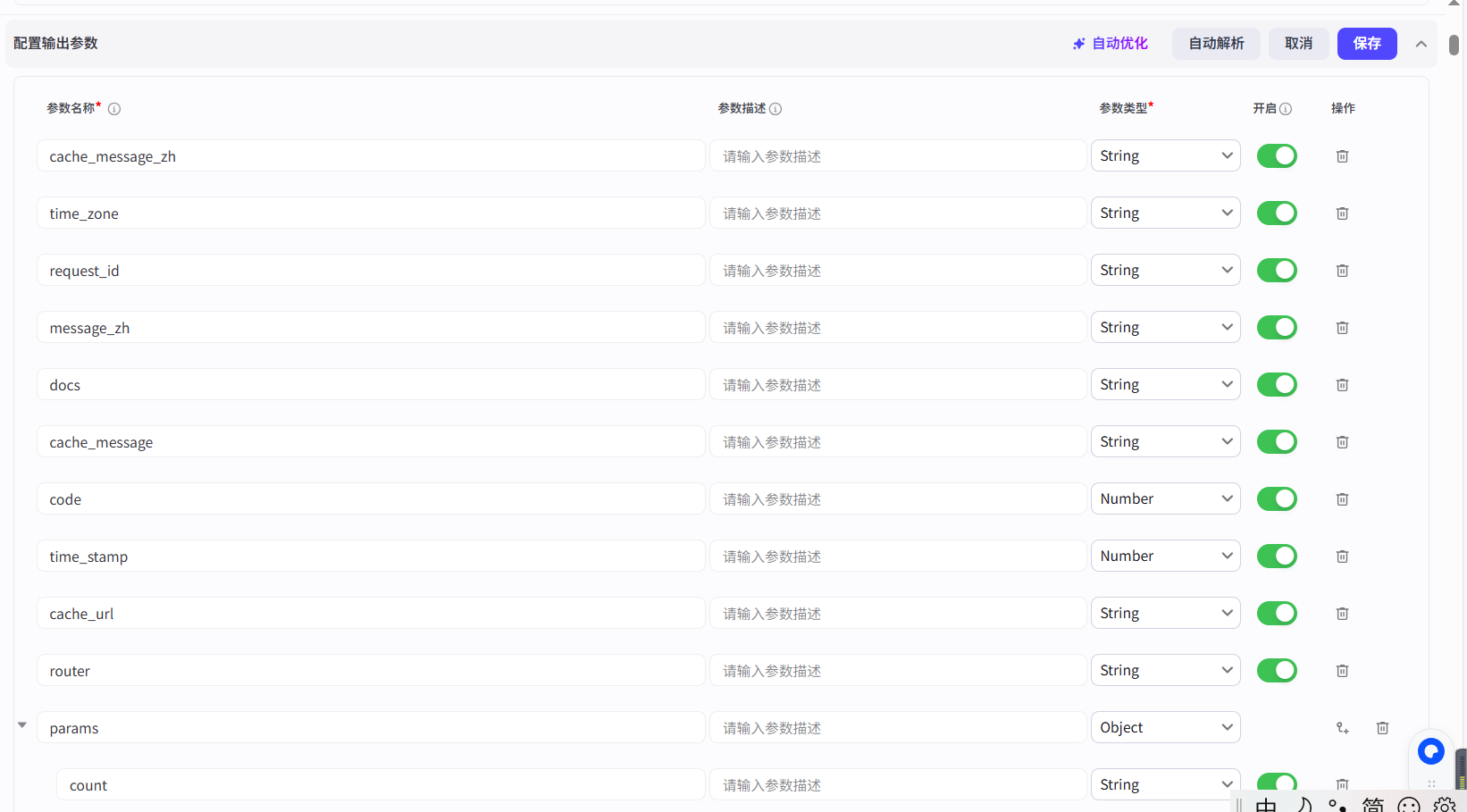
Task: Click the 自动优化 auto-optimize link
Action: point(1111,44)
